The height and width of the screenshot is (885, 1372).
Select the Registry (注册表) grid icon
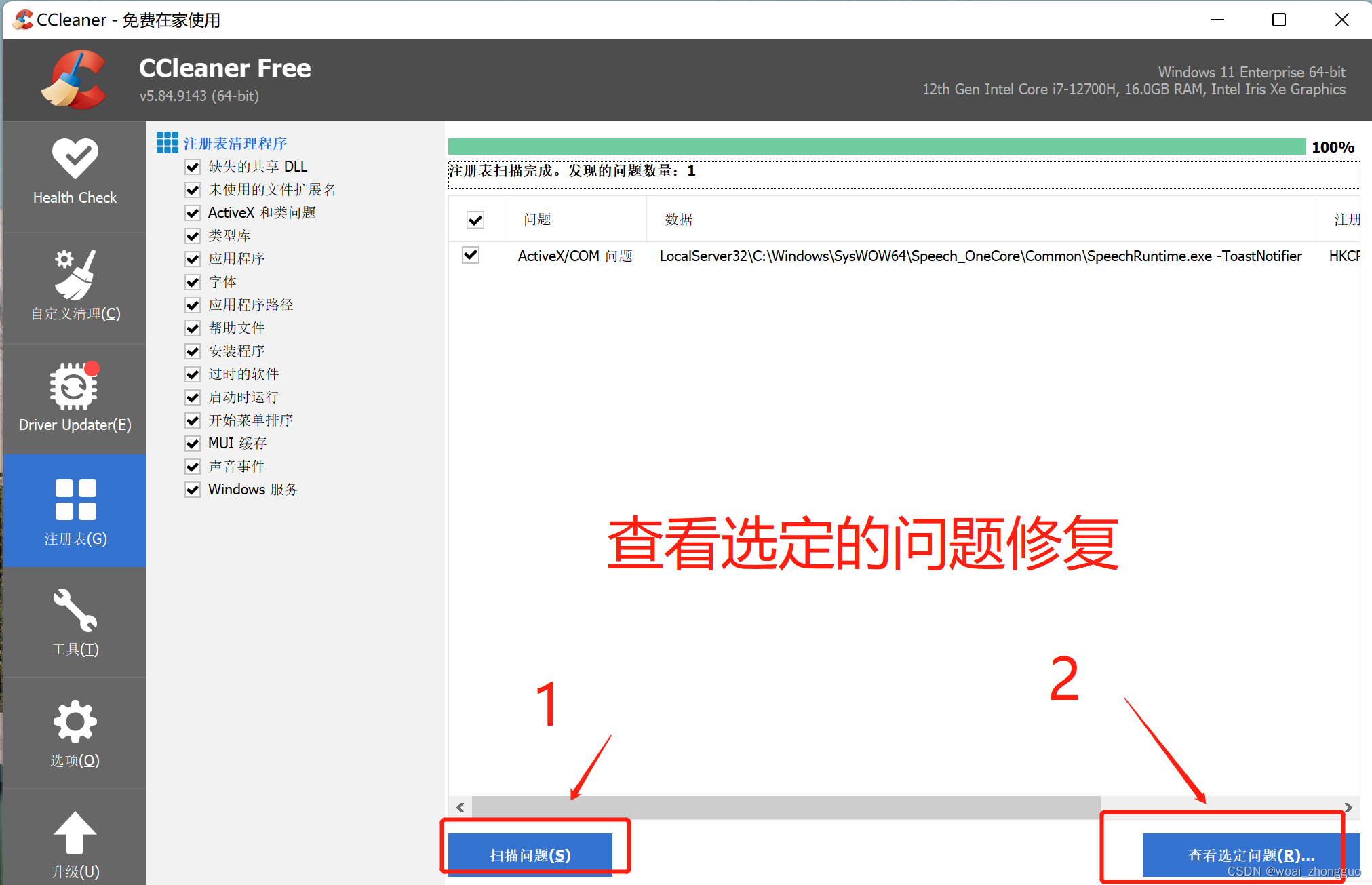[x=75, y=500]
